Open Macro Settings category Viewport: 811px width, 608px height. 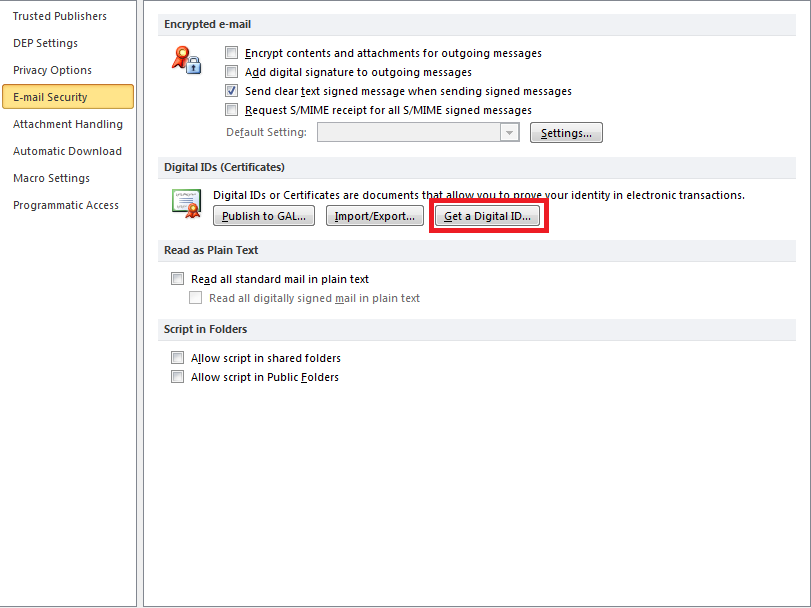pyautogui.click(x=52, y=178)
